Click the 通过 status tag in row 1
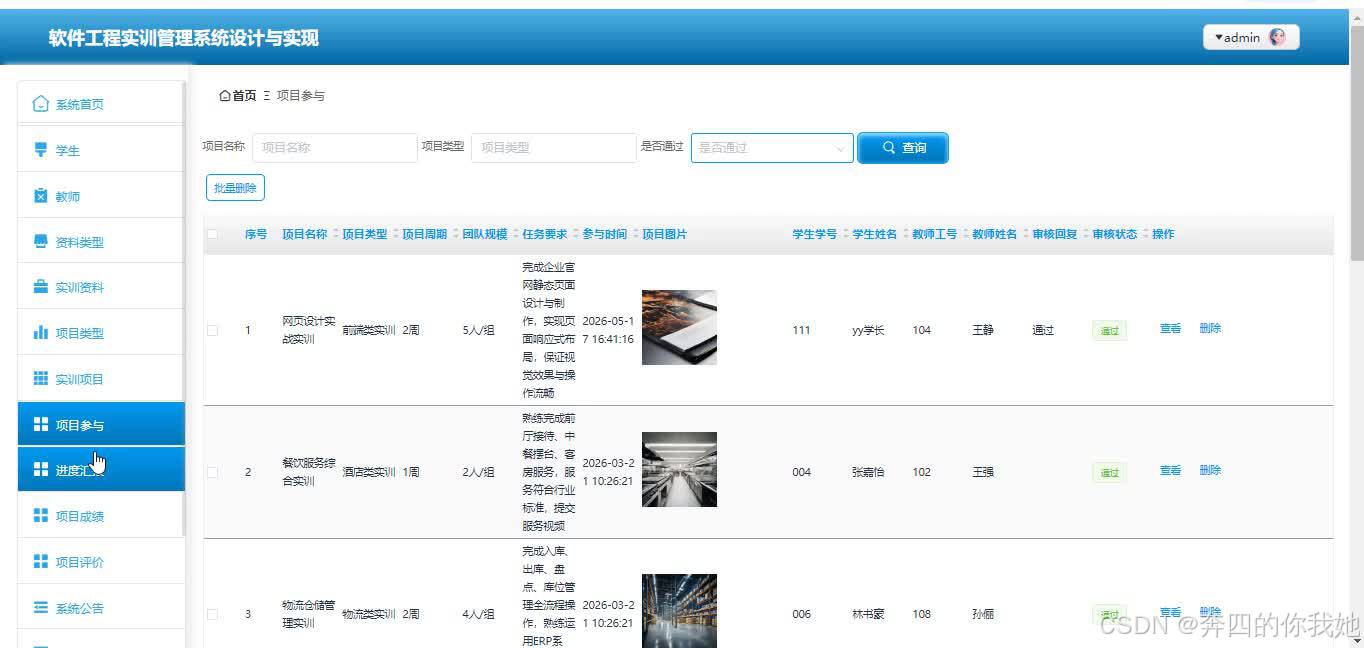This screenshot has width=1364, height=648. [1110, 331]
